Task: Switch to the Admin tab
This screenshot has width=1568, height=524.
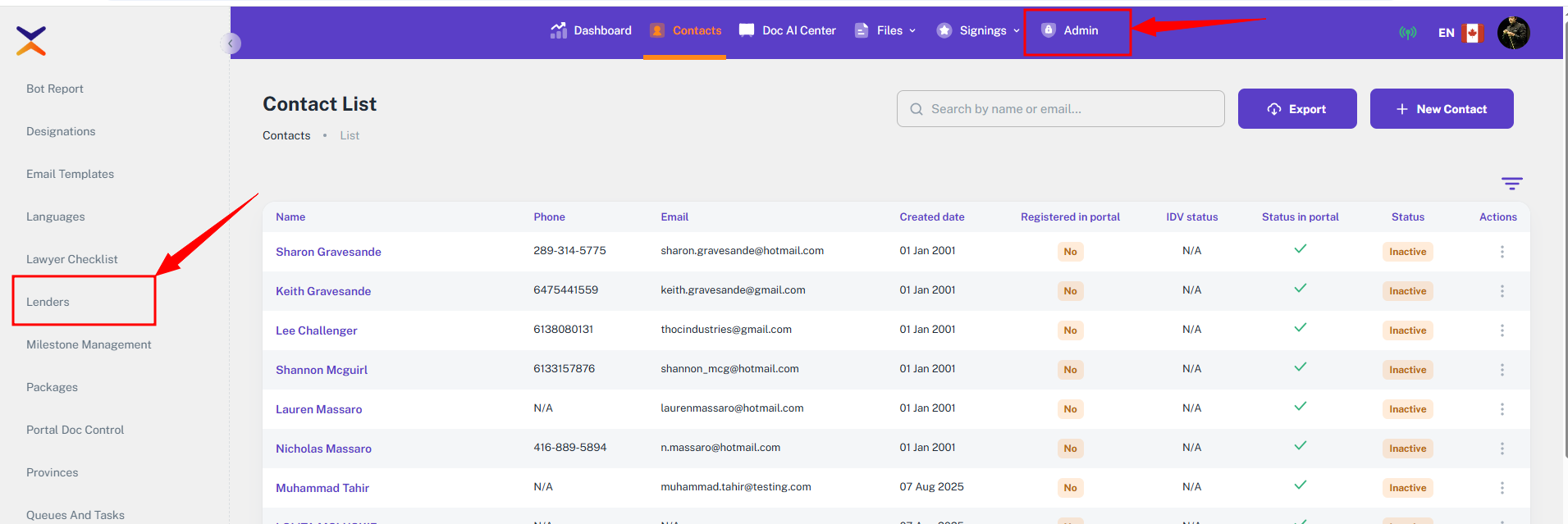Action: [x=1071, y=30]
